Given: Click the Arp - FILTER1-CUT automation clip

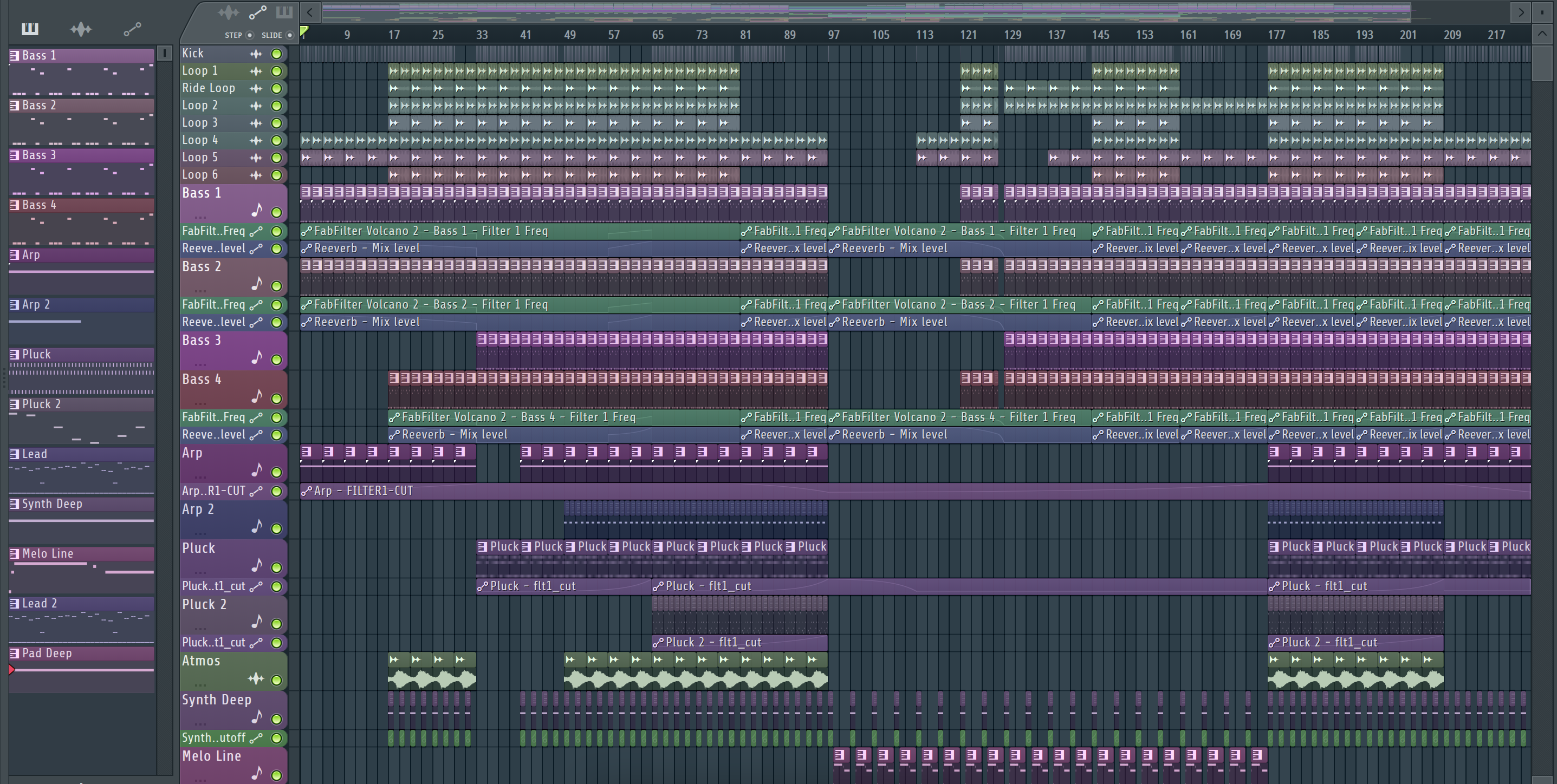Looking at the screenshot, I should 916,491.
